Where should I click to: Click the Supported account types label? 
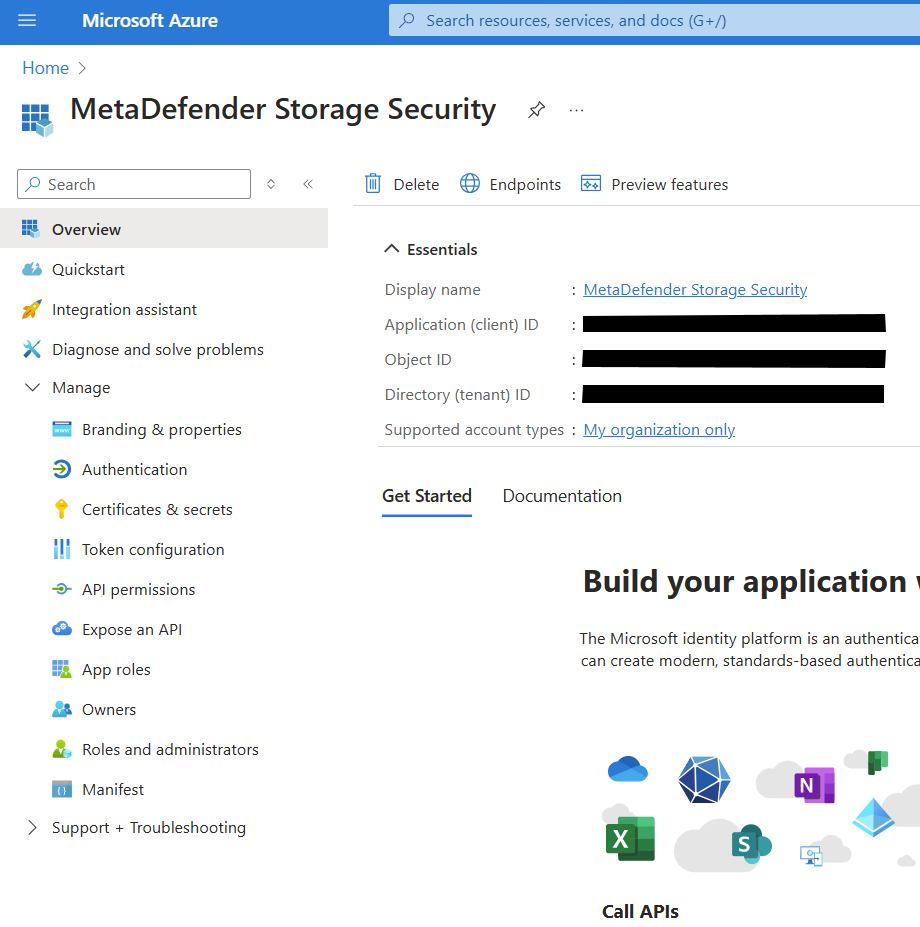click(474, 430)
